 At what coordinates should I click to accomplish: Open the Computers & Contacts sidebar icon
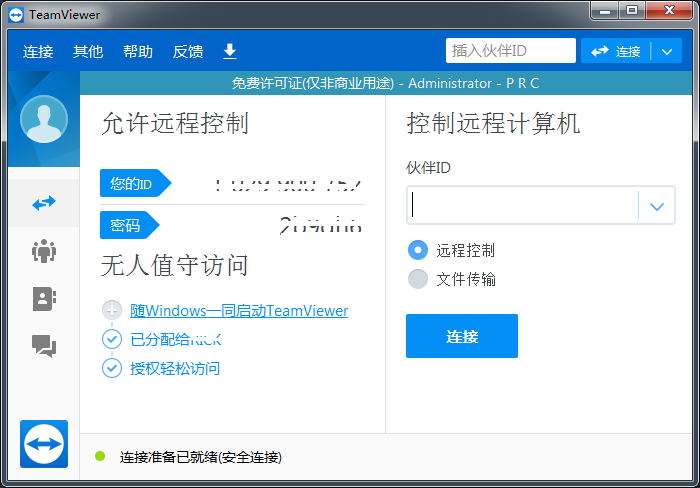click(x=43, y=298)
